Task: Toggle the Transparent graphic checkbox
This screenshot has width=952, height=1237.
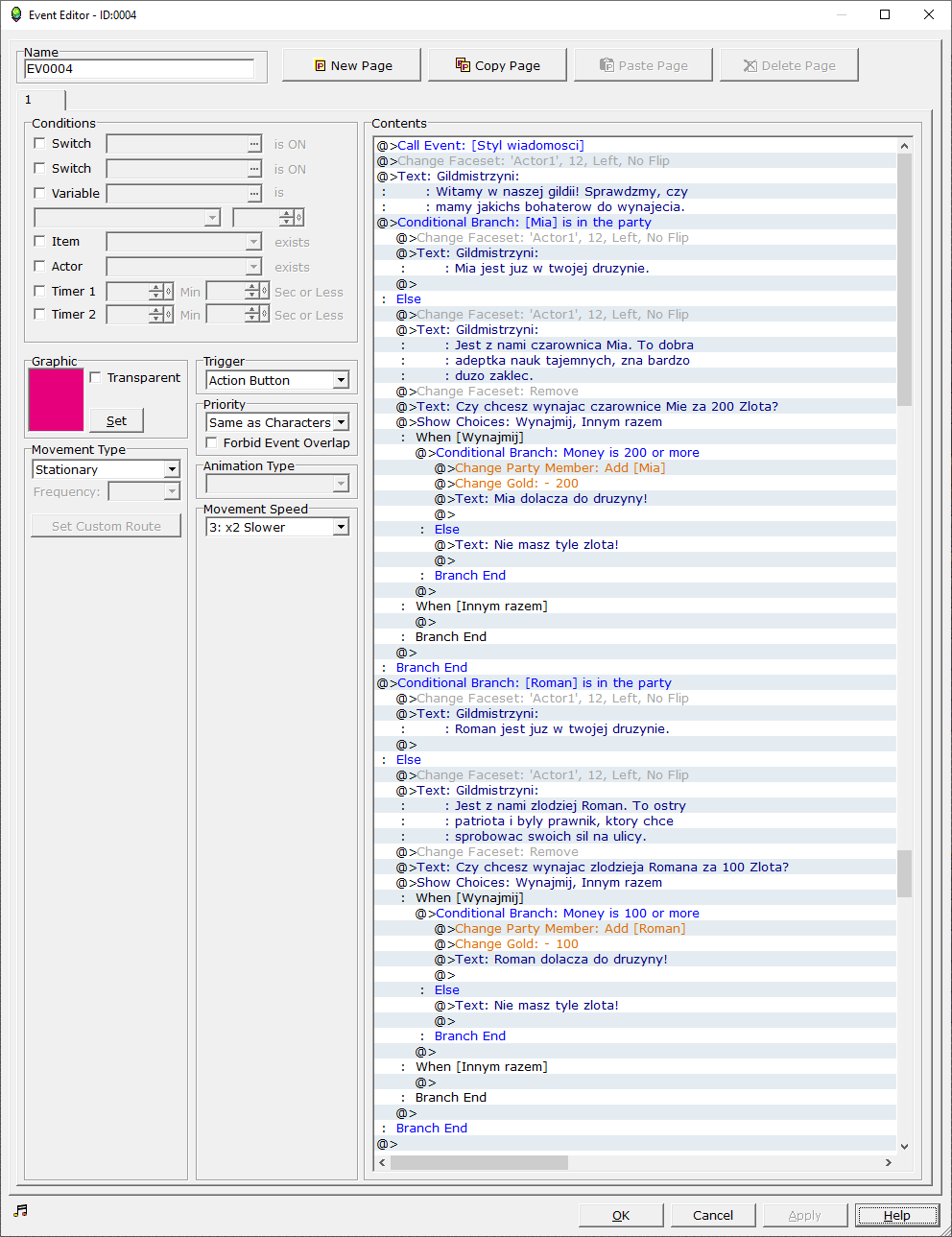Action: click(x=95, y=377)
